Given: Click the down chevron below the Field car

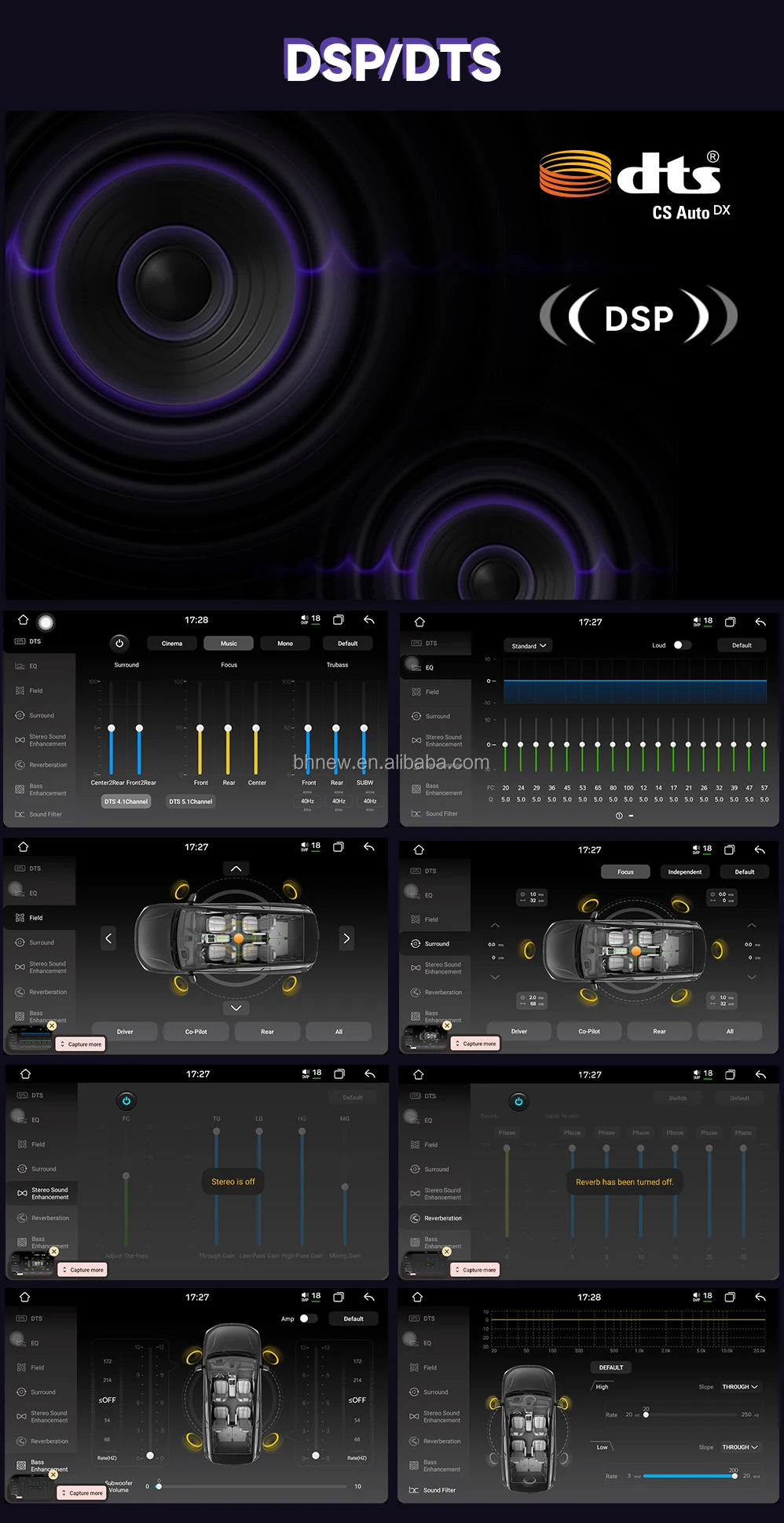Looking at the screenshot, I should pyautogui.click(x=236, y=1007).
